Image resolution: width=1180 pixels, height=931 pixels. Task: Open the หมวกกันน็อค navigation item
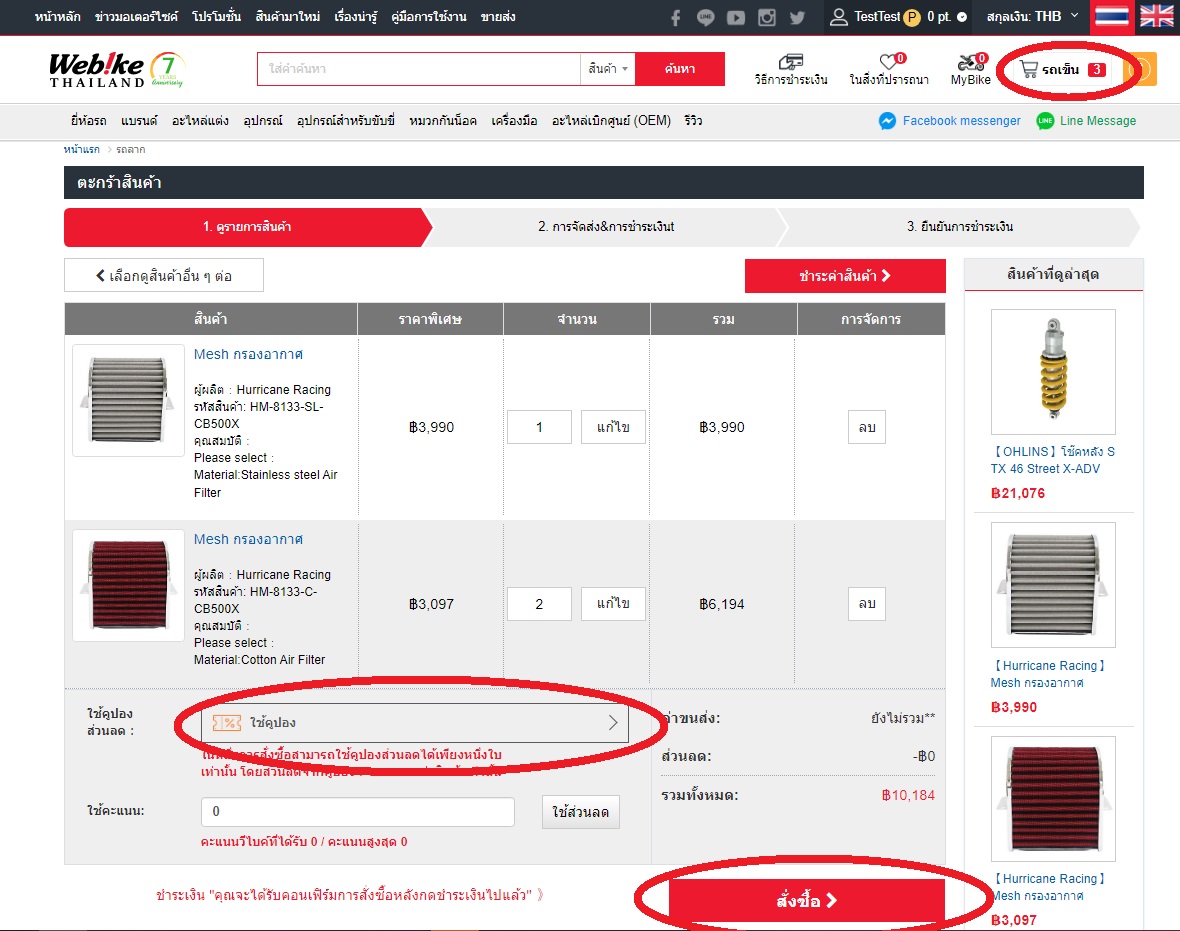click(443, 120)
